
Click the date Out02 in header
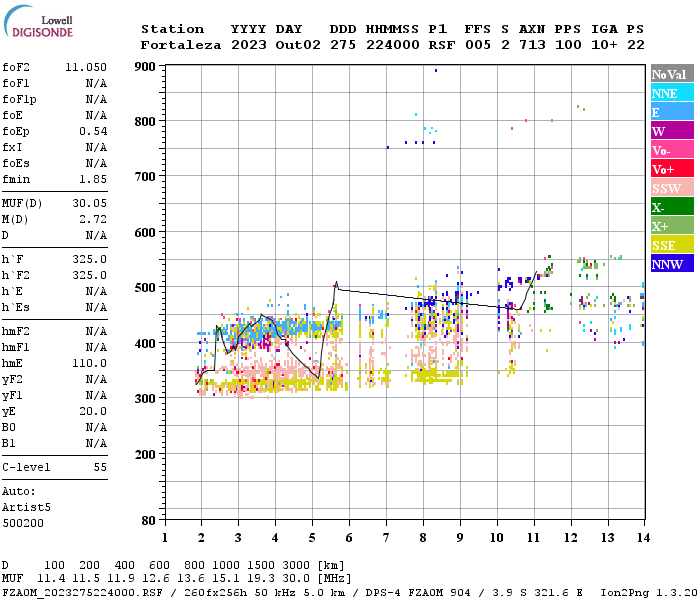point(298,45)
